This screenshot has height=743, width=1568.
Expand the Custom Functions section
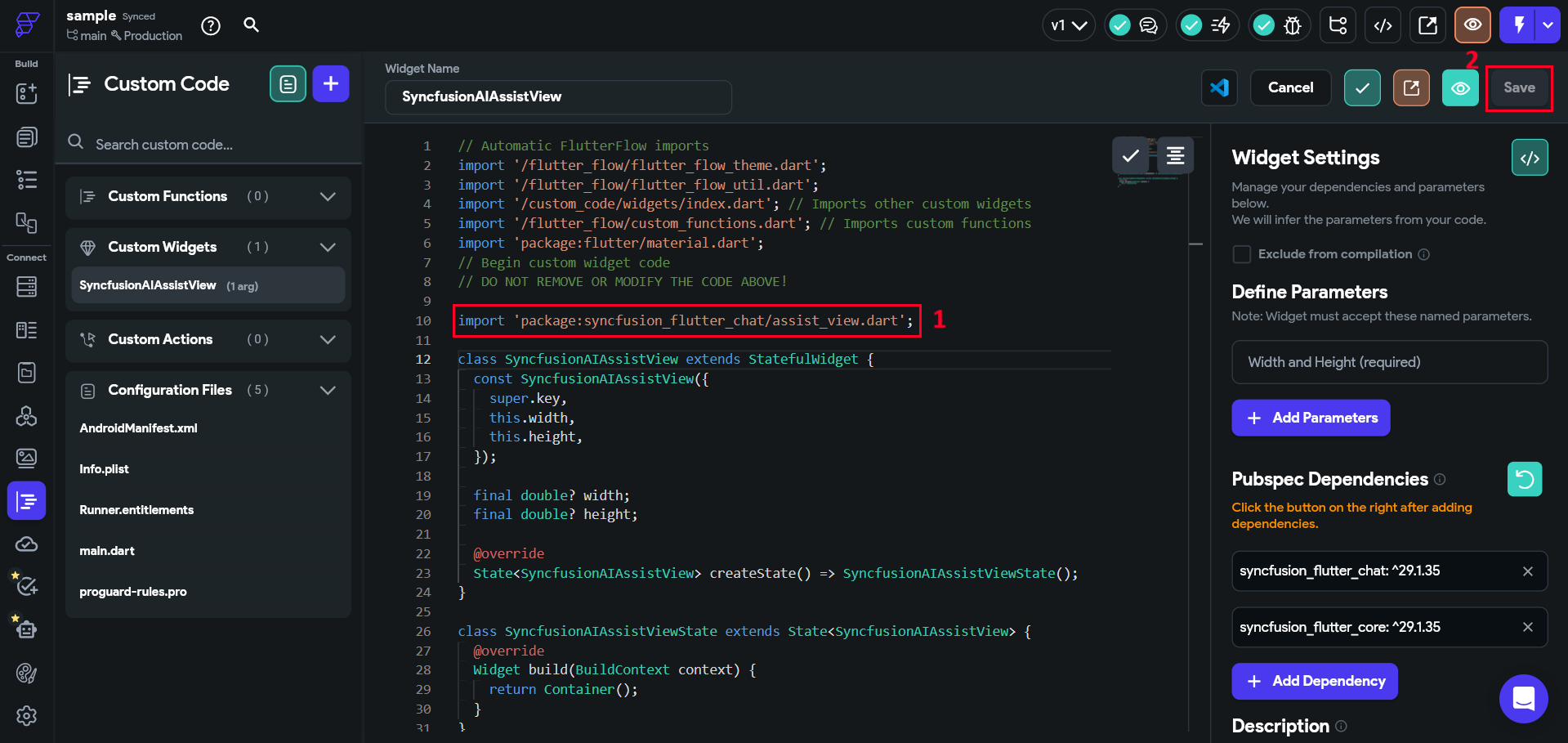click(328, 197)
